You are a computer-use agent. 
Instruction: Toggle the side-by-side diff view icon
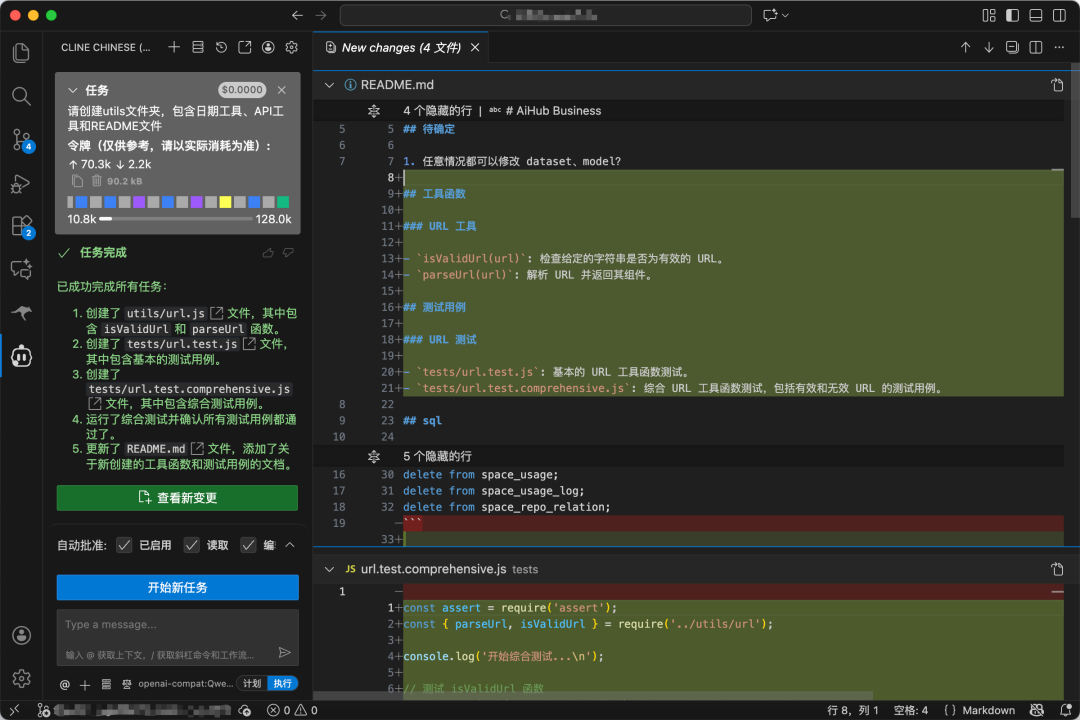(x=1036, y=47)
